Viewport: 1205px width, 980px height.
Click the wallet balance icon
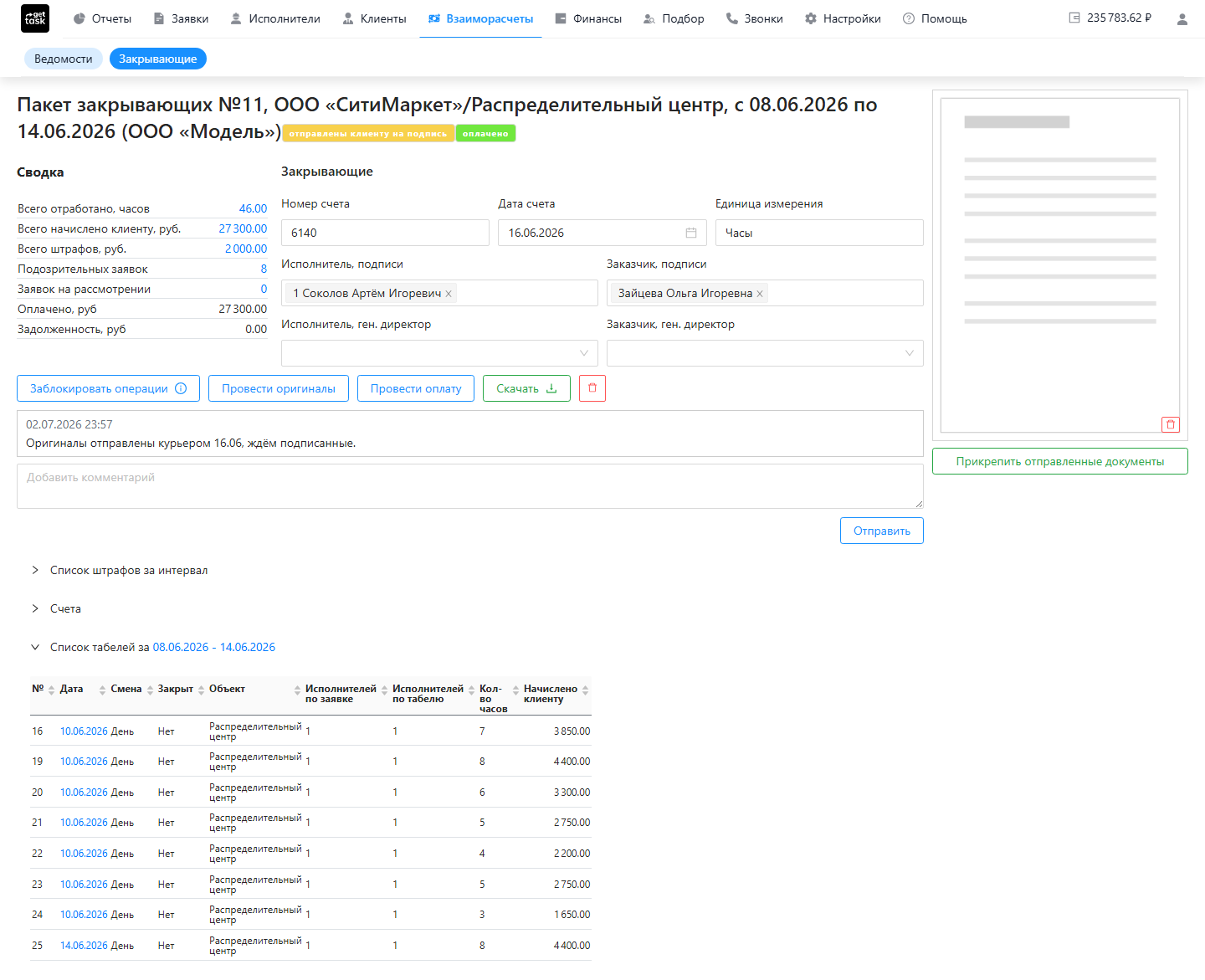pyautogui.click(x=1074, y=18)
